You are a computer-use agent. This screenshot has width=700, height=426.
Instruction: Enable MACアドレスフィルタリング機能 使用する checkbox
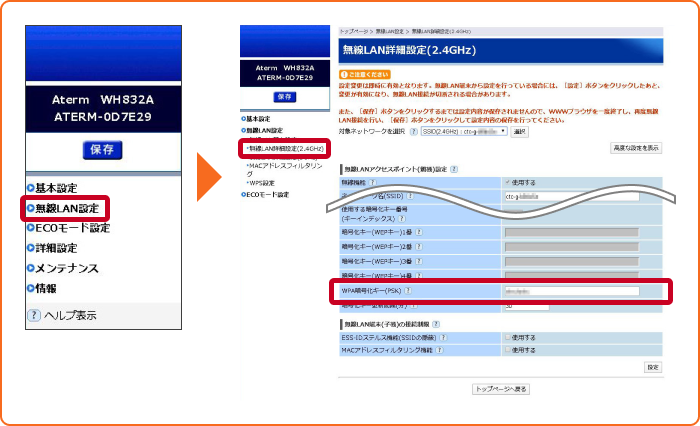click(x=508, y=350)
